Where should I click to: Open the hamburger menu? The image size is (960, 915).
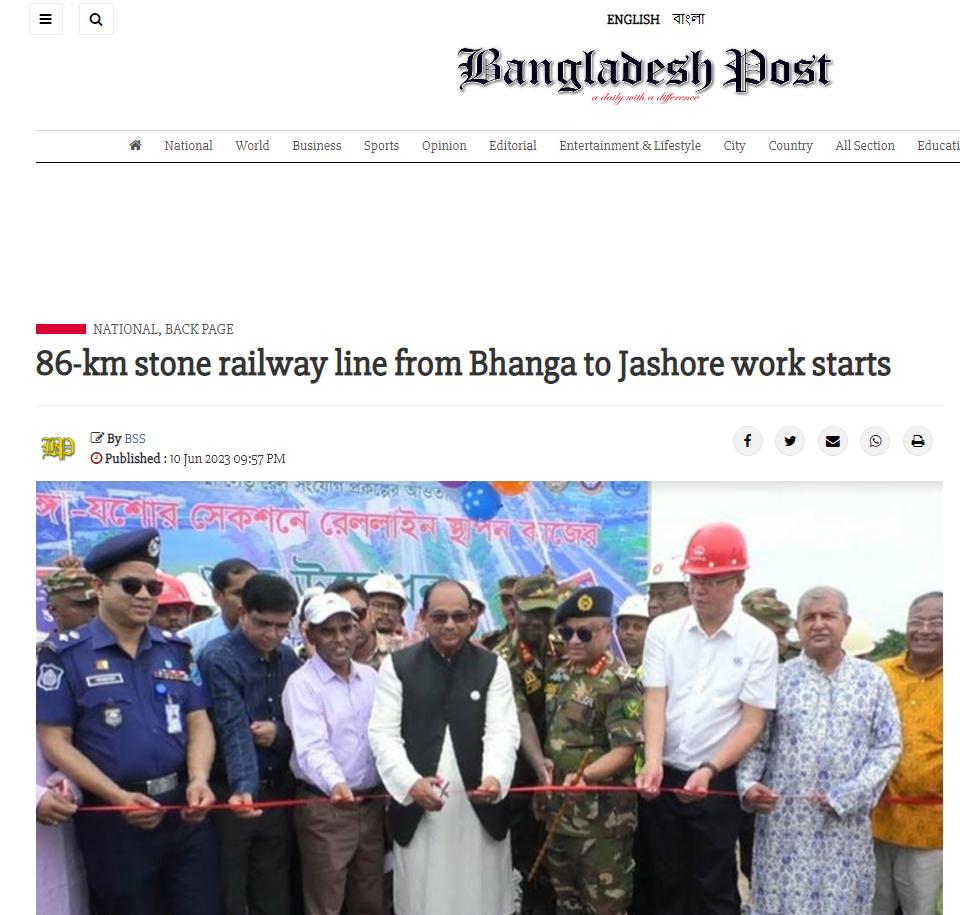coord(45,19)
